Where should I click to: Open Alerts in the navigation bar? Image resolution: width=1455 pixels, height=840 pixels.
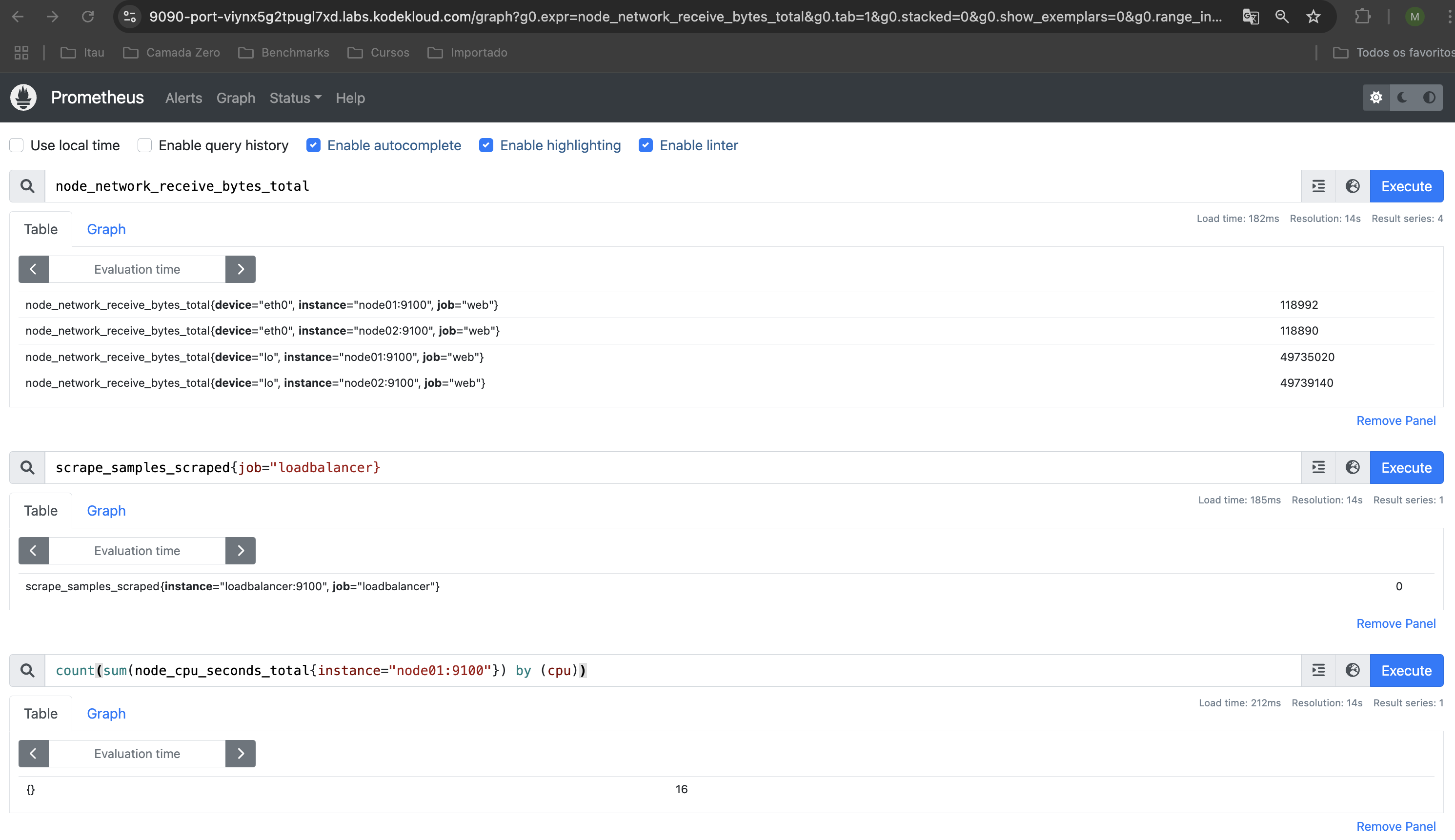183,98
